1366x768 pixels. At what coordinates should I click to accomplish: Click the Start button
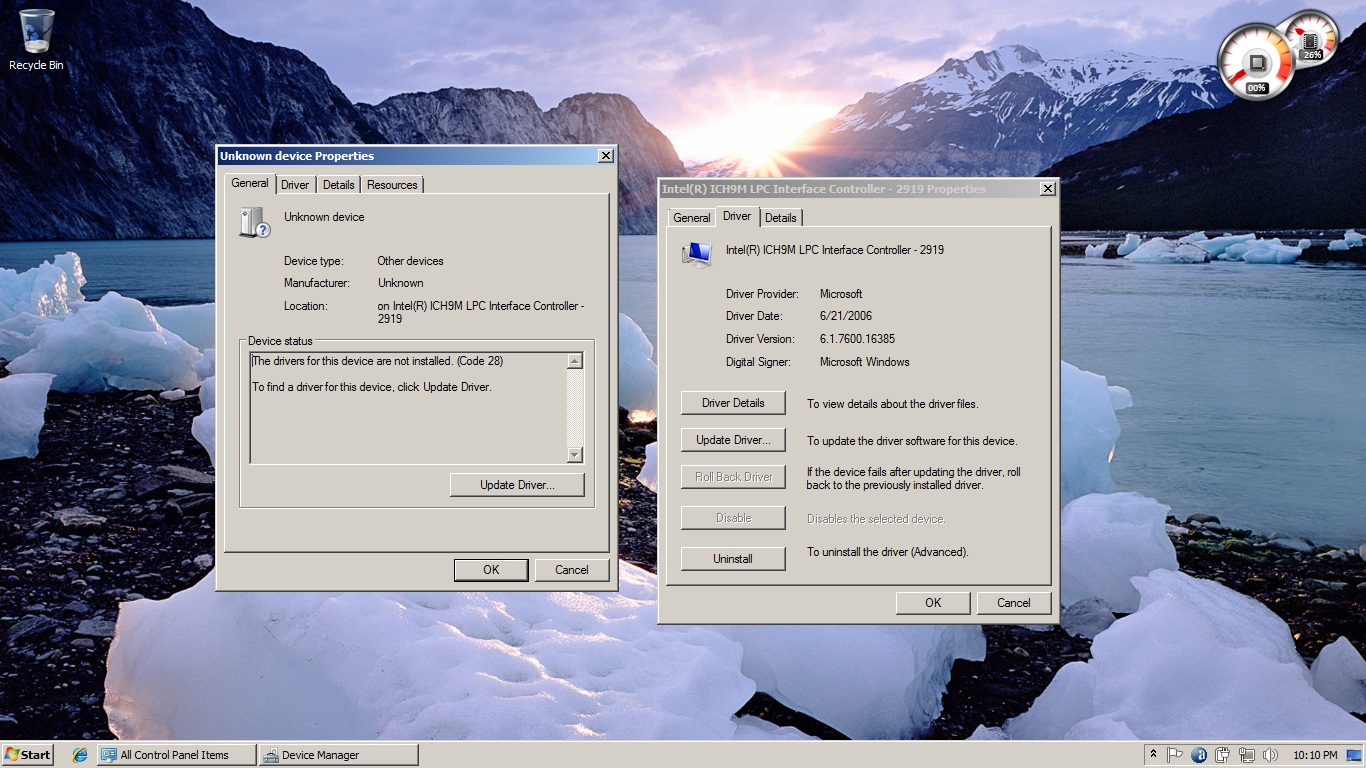(x=28, y=755)
